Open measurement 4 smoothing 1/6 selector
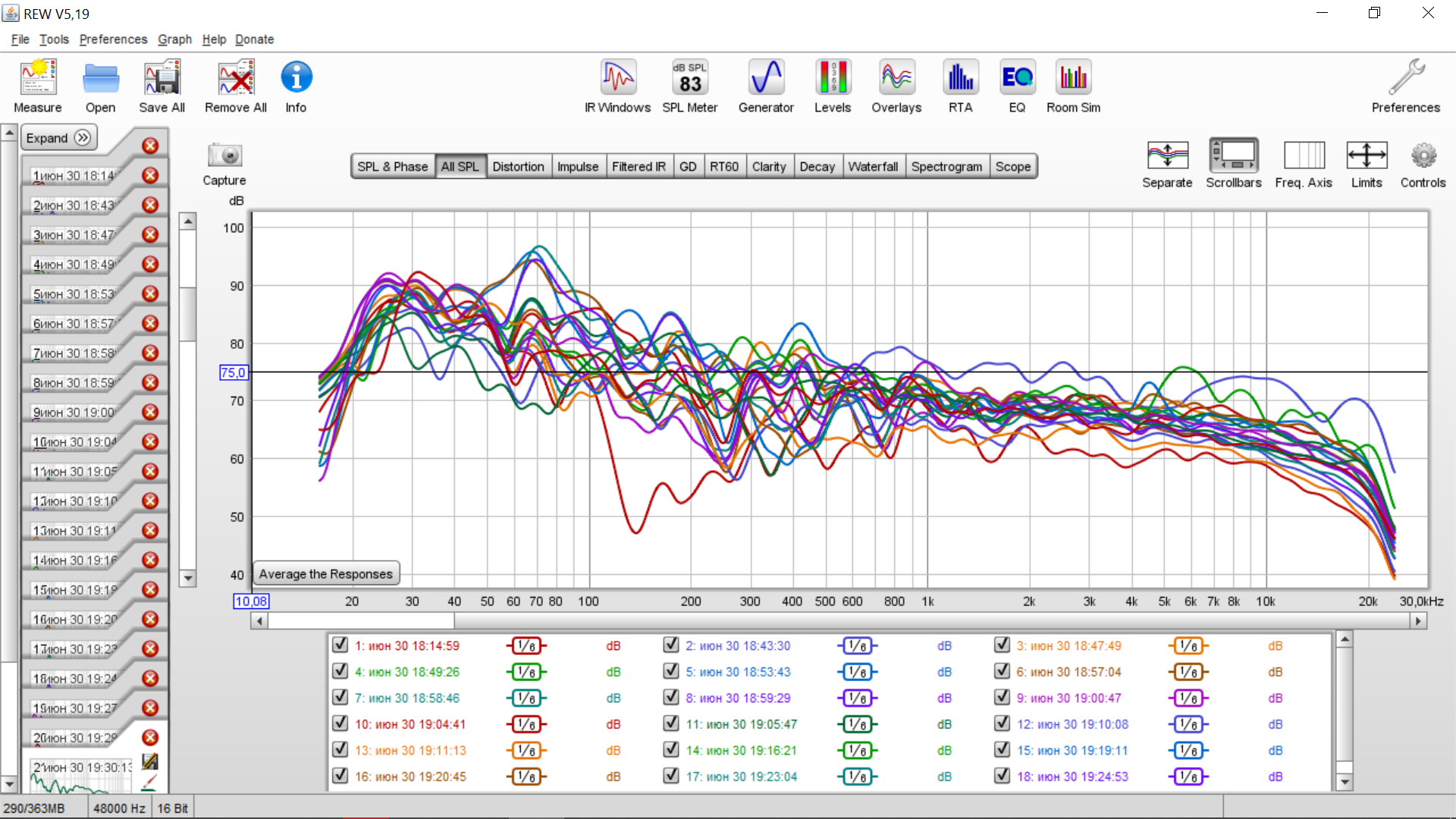The height and width of the screenshot is (819, 1456). pyautogui.click(x=526, y=672)
